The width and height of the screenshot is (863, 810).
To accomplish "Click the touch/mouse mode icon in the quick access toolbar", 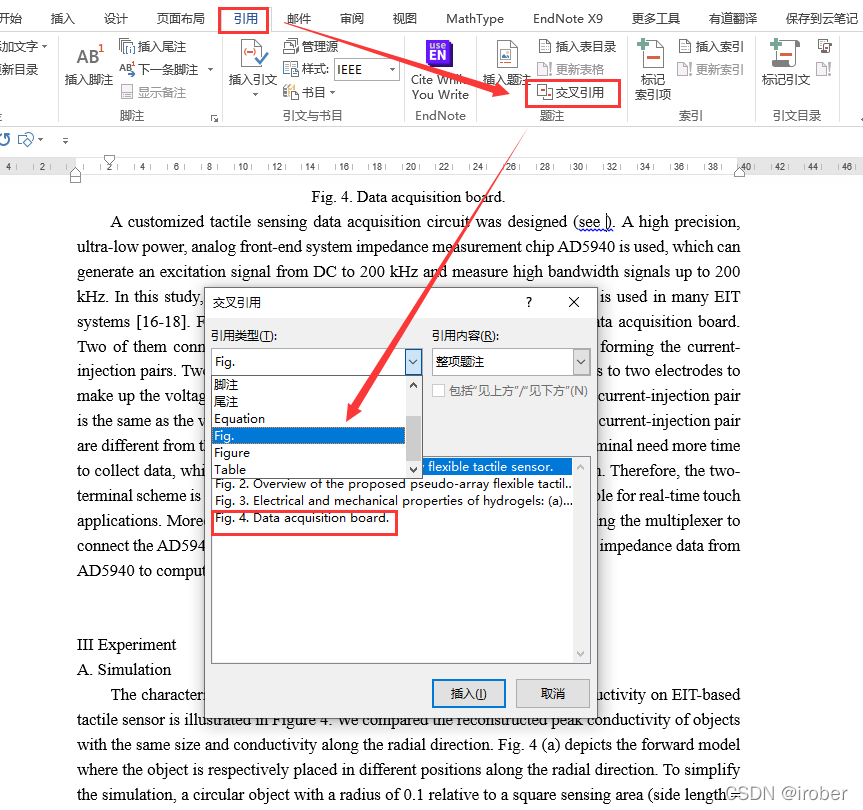I will (x=26, y=140).
